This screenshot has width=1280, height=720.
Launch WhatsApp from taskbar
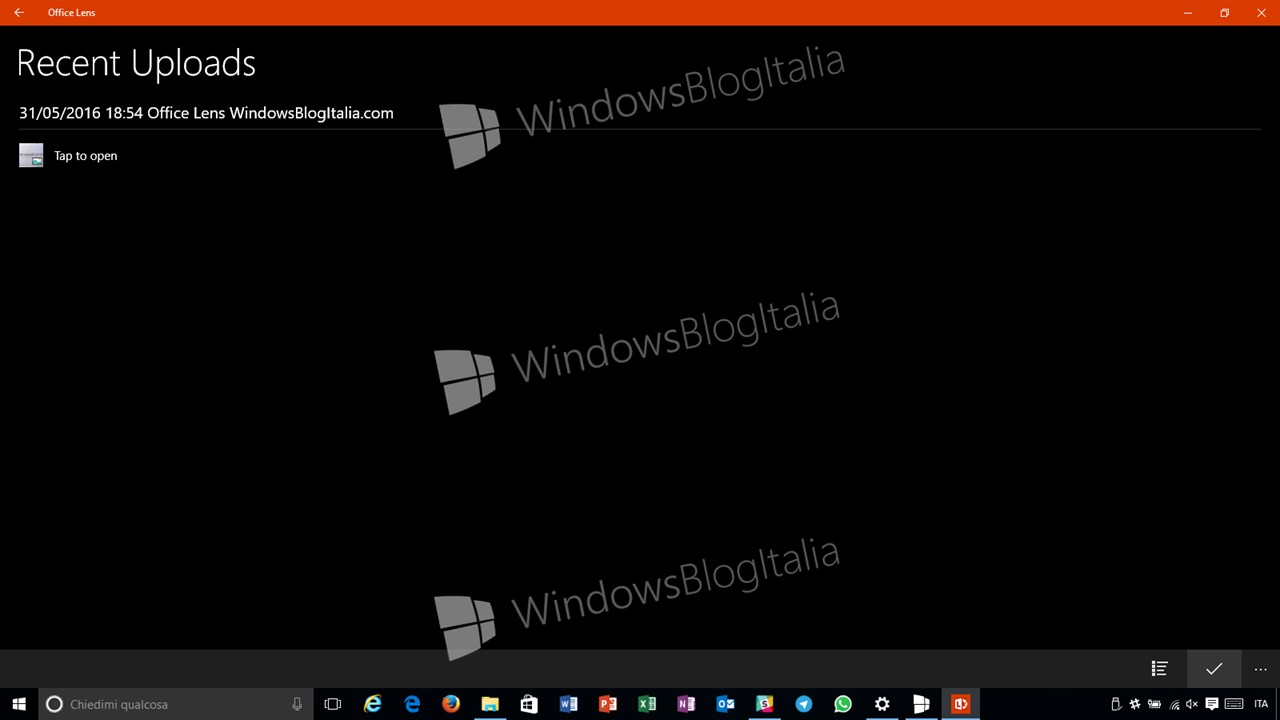[x=843, y=704]
